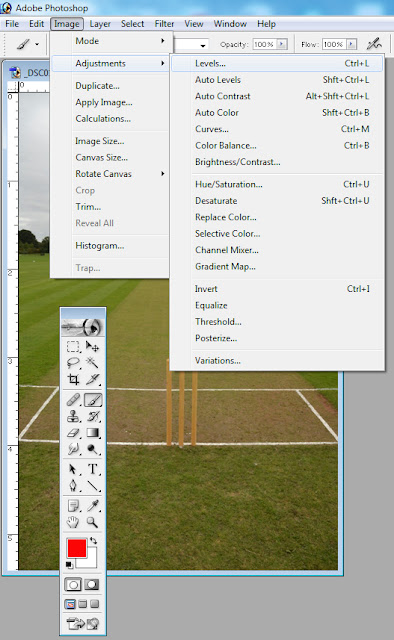The image size is (394, 640).
Task: Select the Path Selection tool
Action: (73, 469)
